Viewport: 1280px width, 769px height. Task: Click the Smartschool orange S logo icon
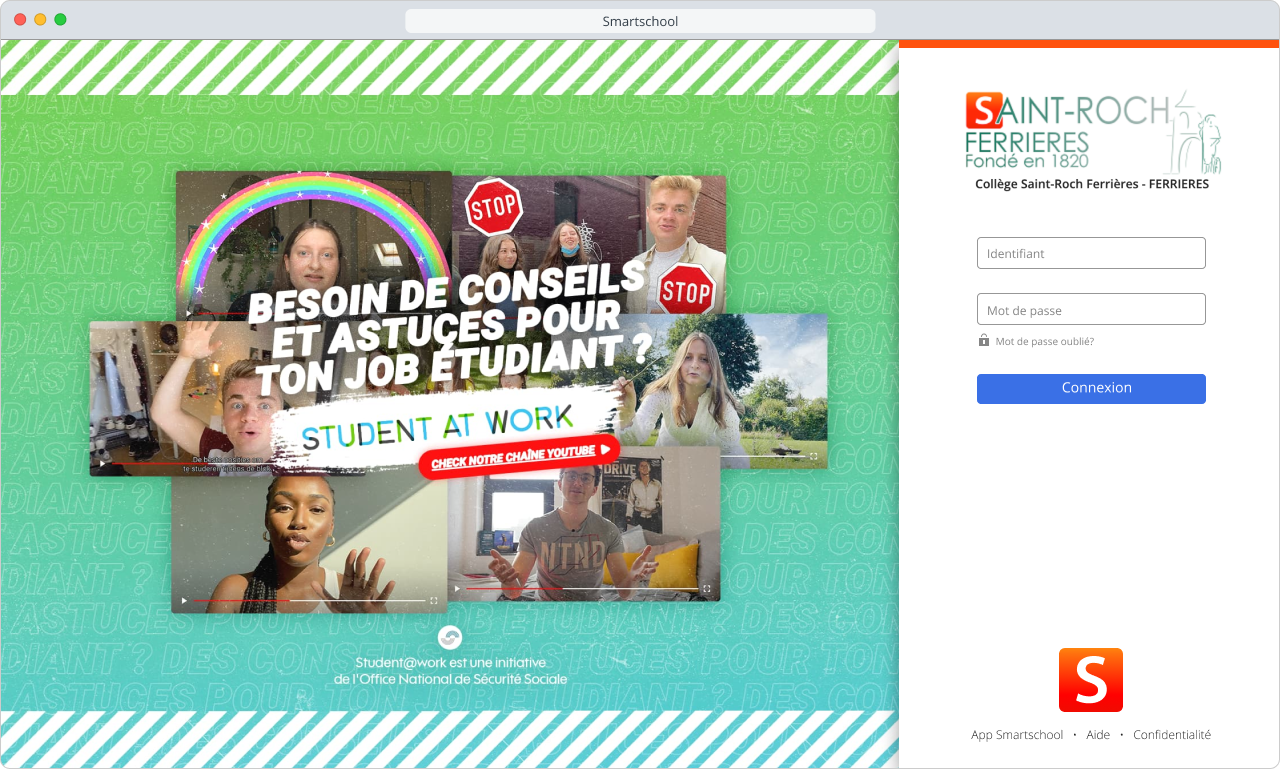click(1091, 680)
